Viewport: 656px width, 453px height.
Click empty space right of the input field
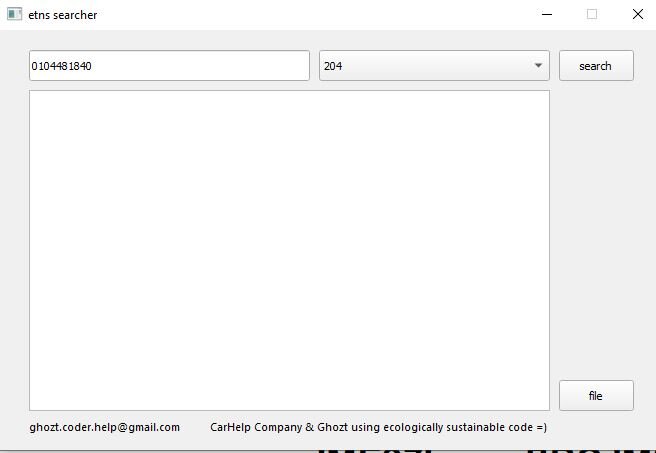pyautogui.click(x=314, y=66)
